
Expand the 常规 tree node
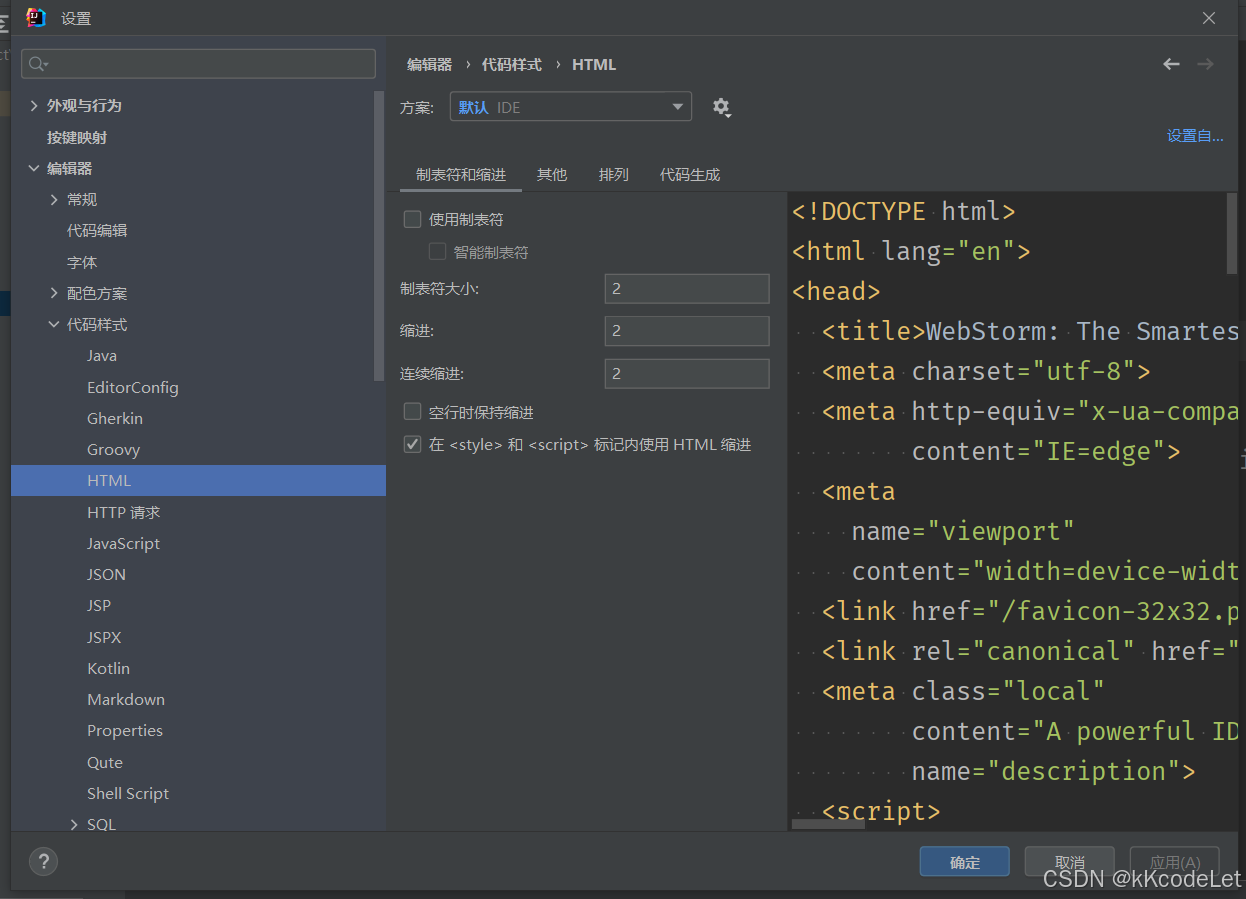54,200
